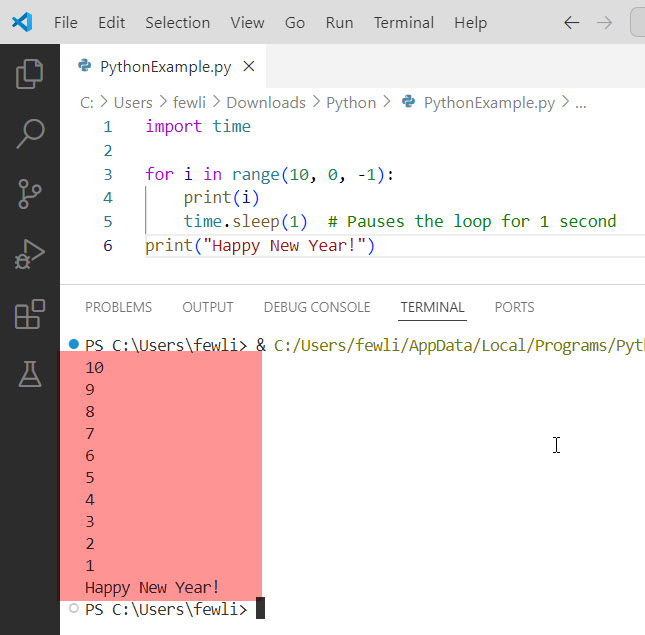Open the Extensions view
Screen dimensions: 645x635
(x=30, y=314)
